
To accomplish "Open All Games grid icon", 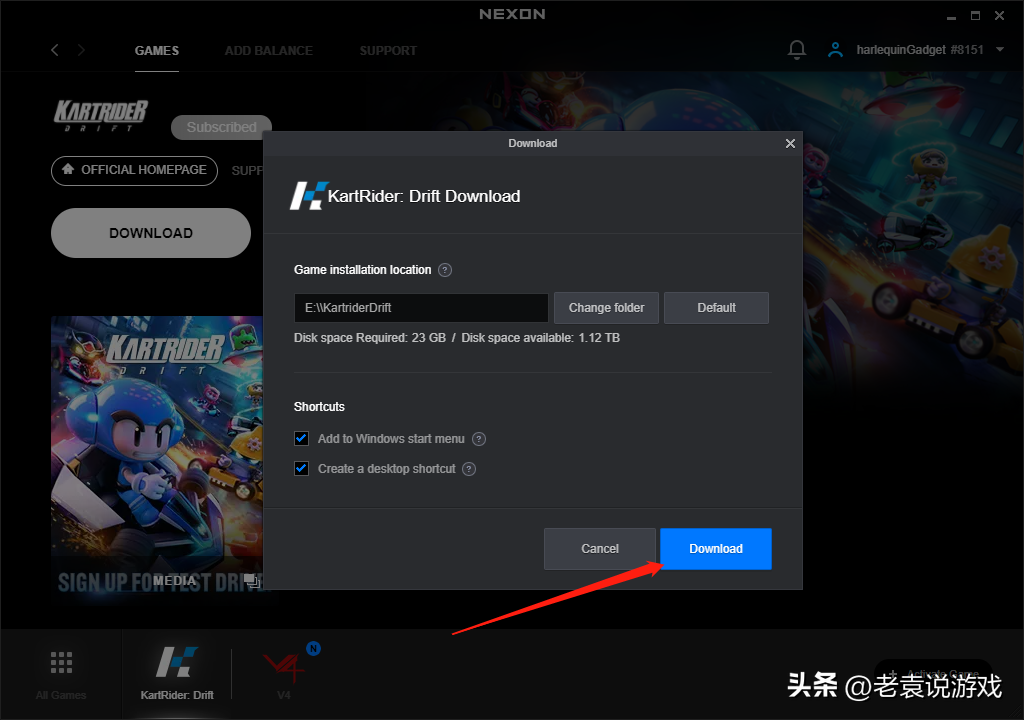I will click(x=61, y=663).
